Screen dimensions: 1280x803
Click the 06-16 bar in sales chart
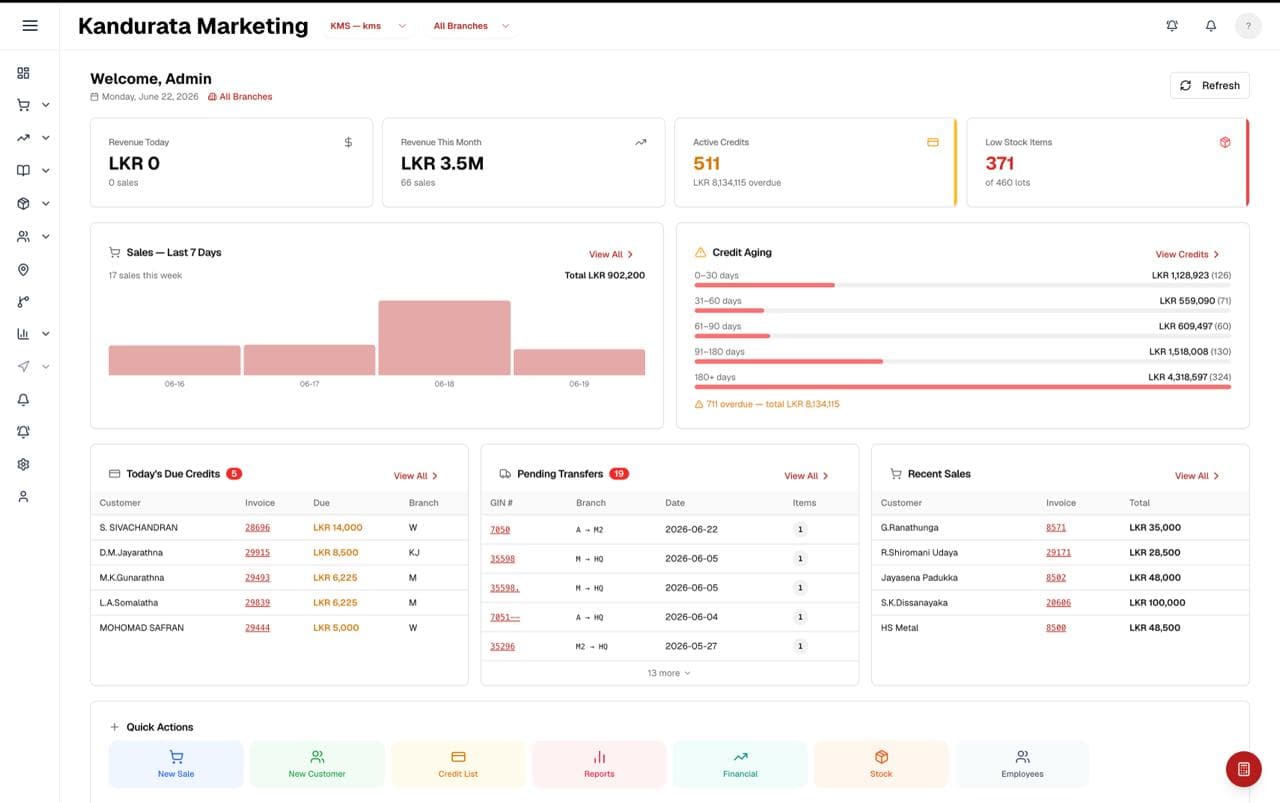click(x=174, y=360)
